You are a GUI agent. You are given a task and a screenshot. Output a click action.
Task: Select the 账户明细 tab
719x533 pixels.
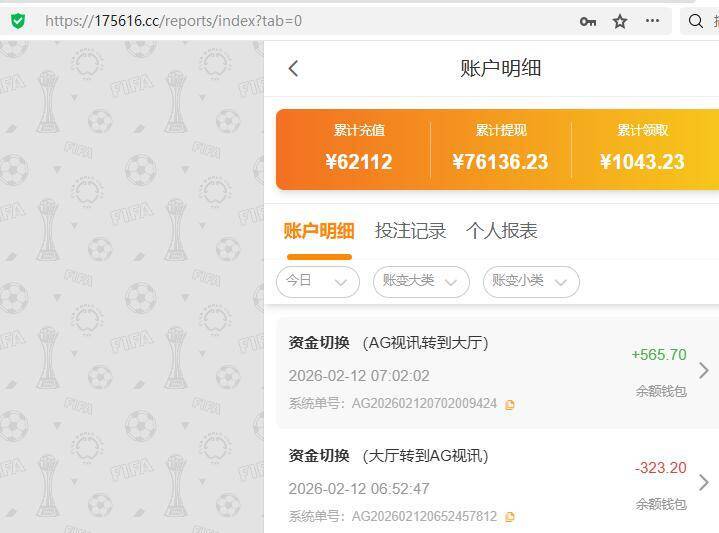point(318,231)
